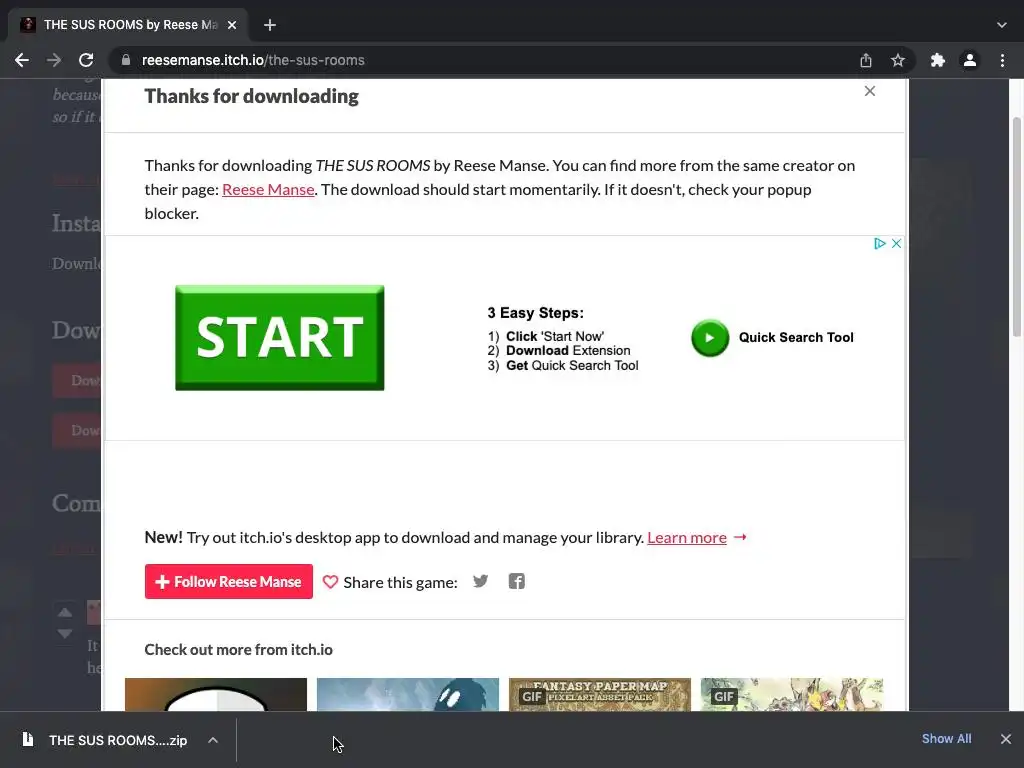Screen dimensions: 1024x768
Task: Open the first recommended game thumbnail
Action: 216,694
